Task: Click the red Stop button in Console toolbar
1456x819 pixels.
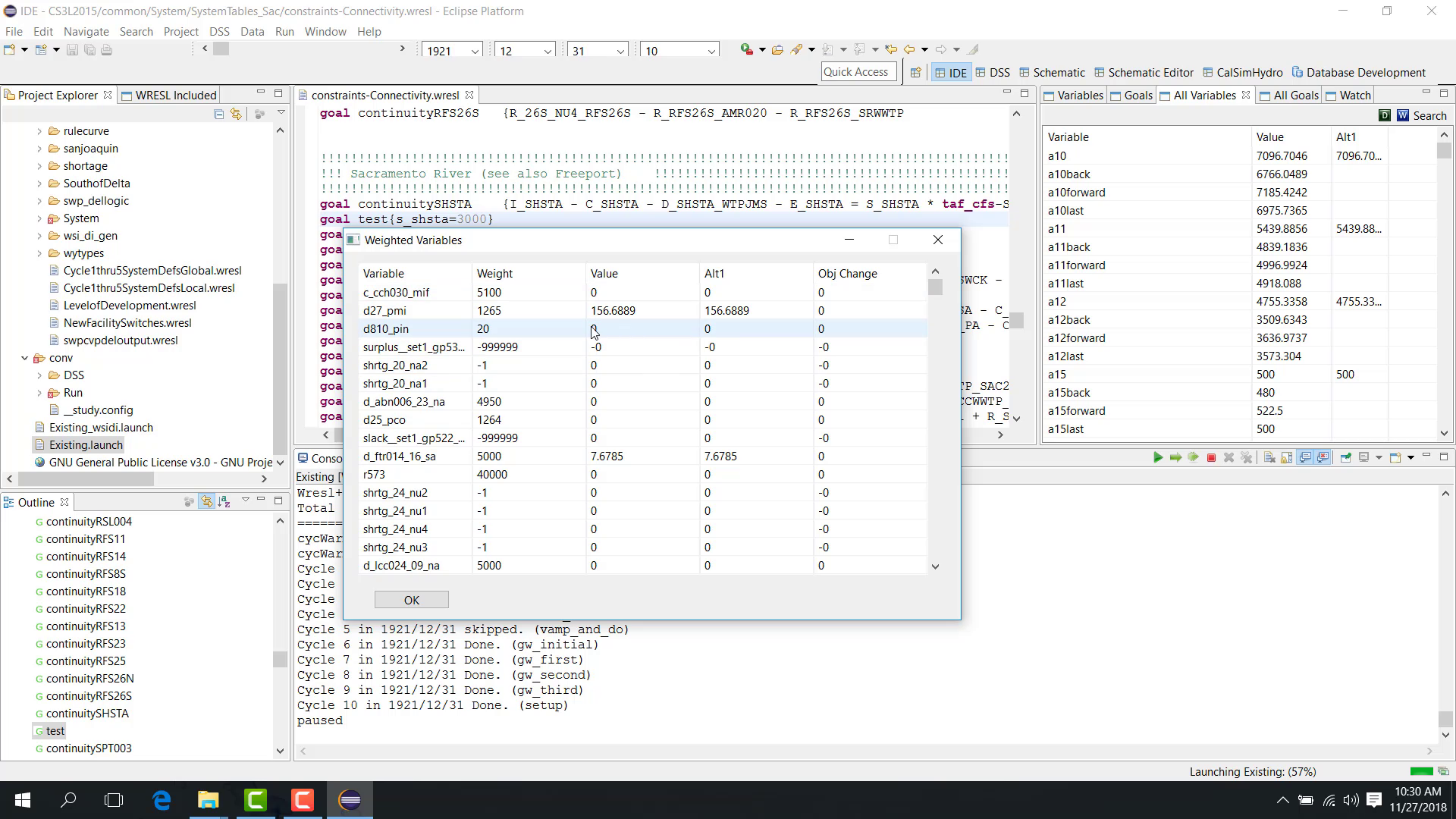Action: (x=1211, y=457)
